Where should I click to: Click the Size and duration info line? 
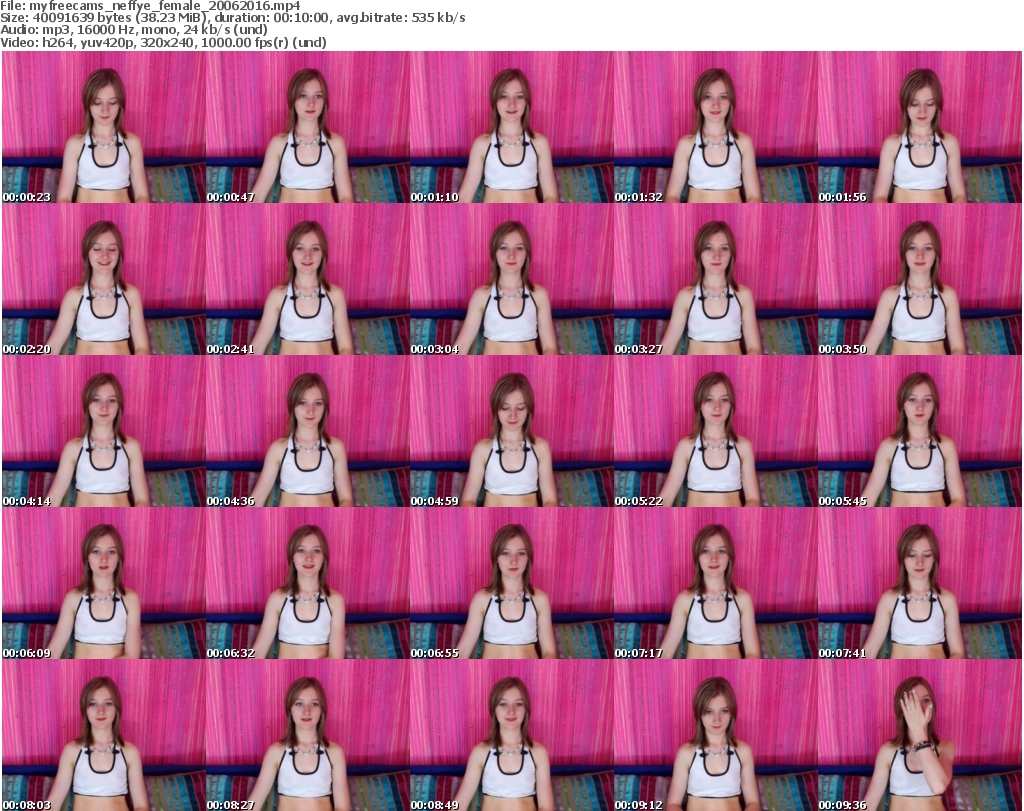(232, 18)
